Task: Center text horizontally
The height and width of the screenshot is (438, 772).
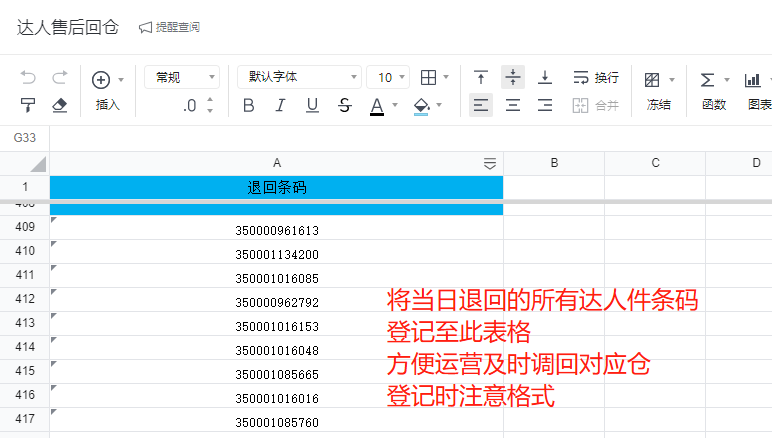Action: click(513, 105)
